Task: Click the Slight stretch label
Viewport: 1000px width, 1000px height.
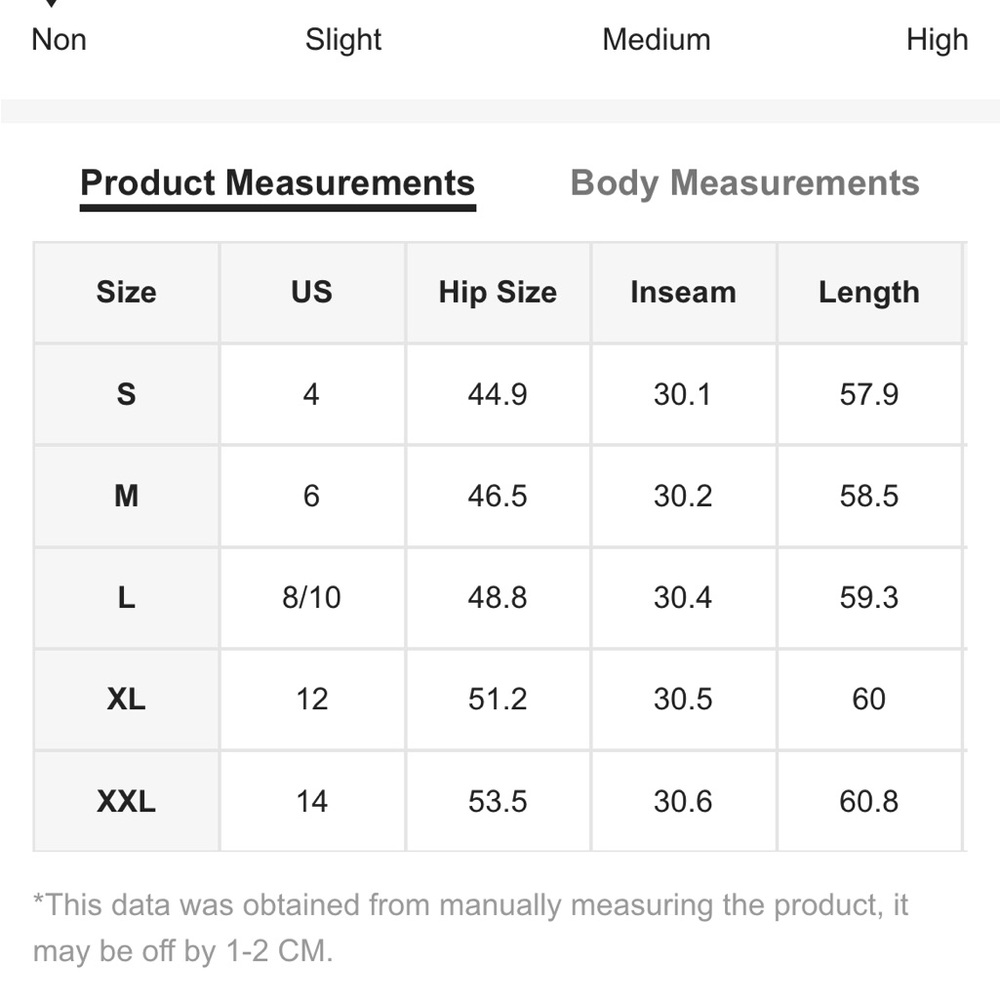Action: pyautogui.click(x=343, y=40)
